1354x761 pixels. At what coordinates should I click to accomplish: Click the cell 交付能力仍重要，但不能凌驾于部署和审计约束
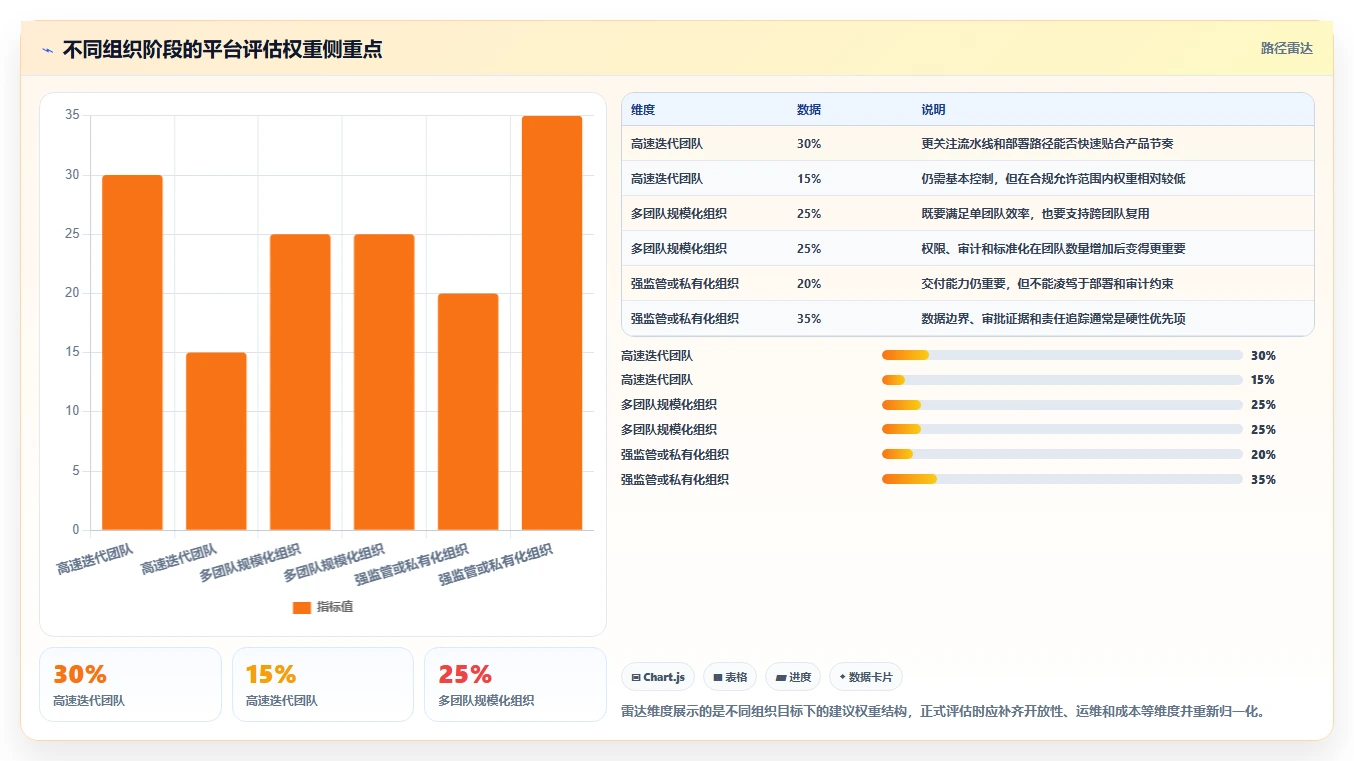point(1047,284)
